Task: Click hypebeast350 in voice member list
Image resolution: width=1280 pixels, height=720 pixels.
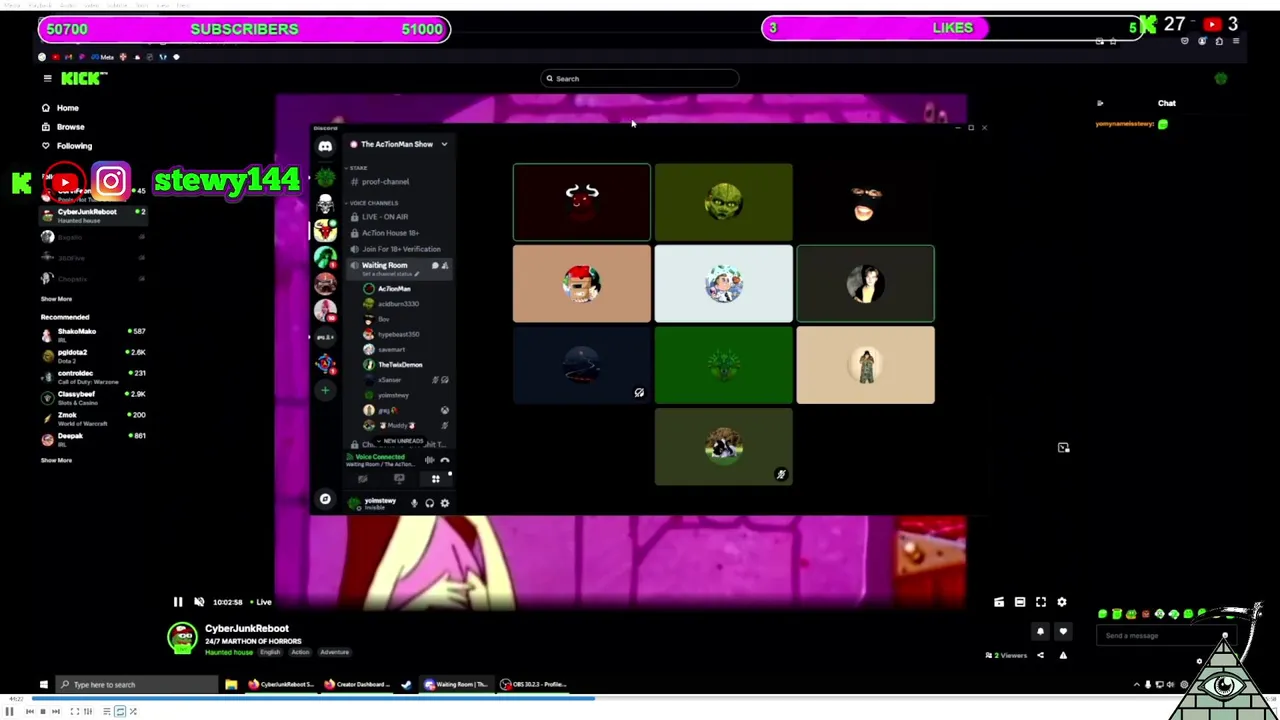Action: point(398,334)
